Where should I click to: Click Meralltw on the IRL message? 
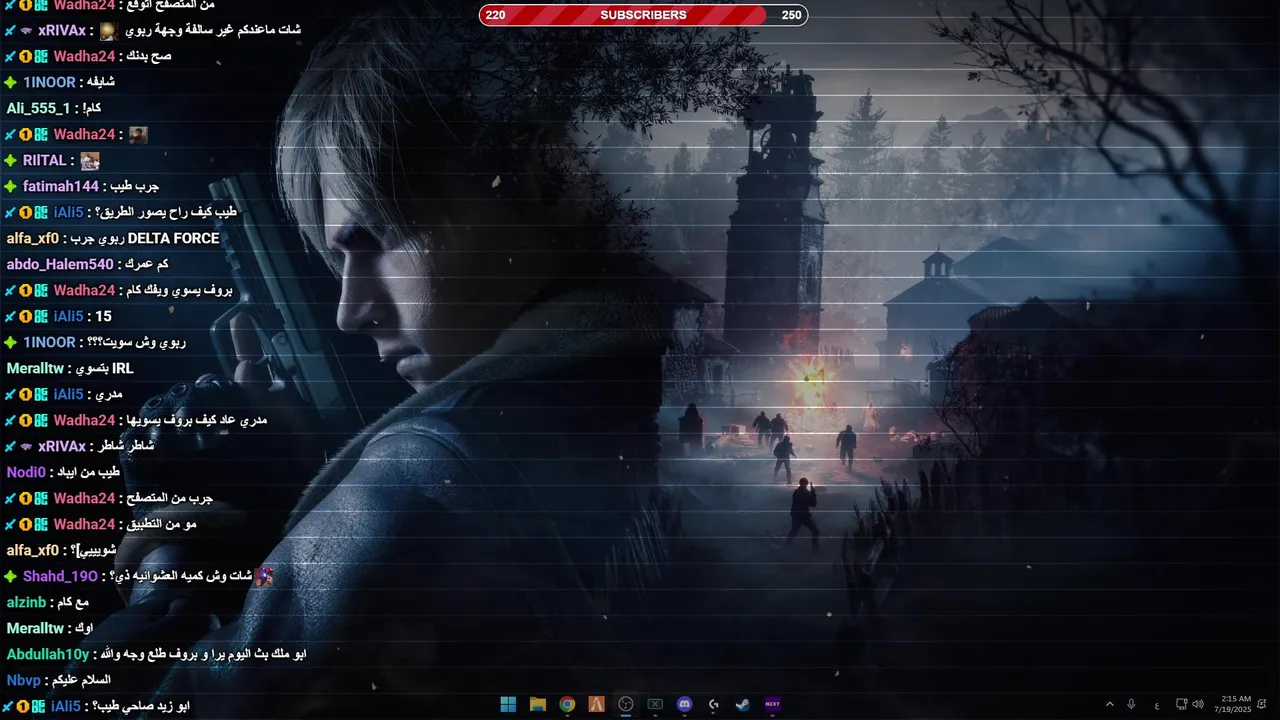(x=35, y=368)
